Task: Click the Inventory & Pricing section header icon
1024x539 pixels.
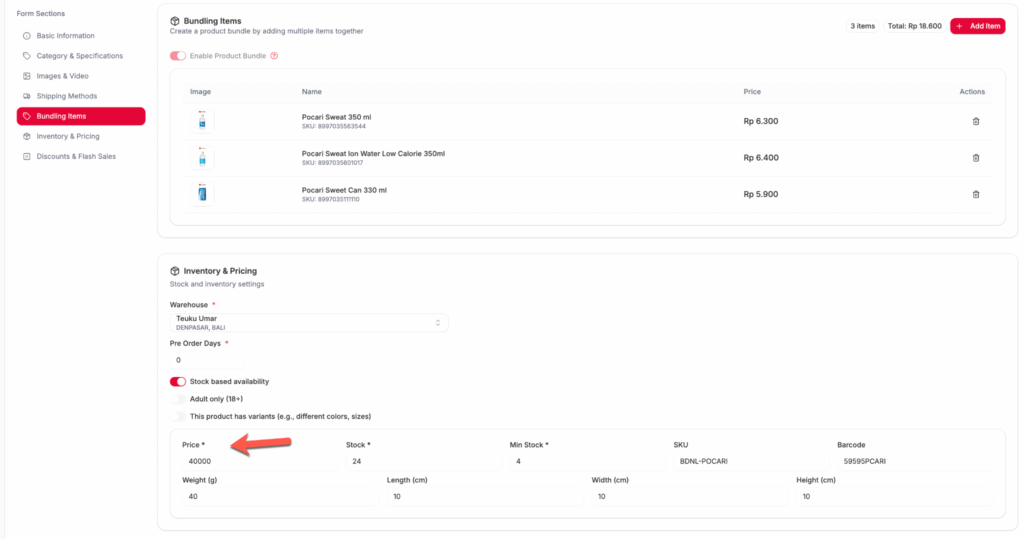Action: tap(175, 271)
